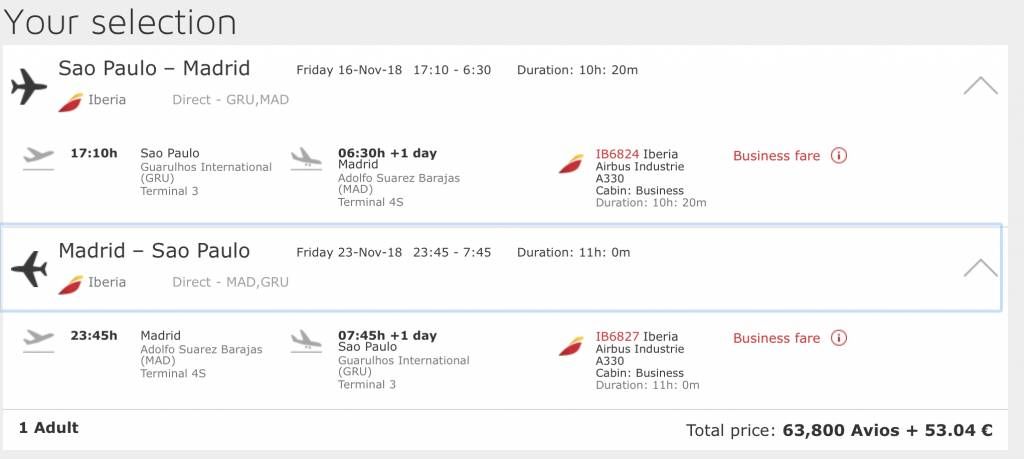Click the info icon next to outbound Business fare
Image resolution: width=1024 pixels, height=459 pixels.
[839, 155]
